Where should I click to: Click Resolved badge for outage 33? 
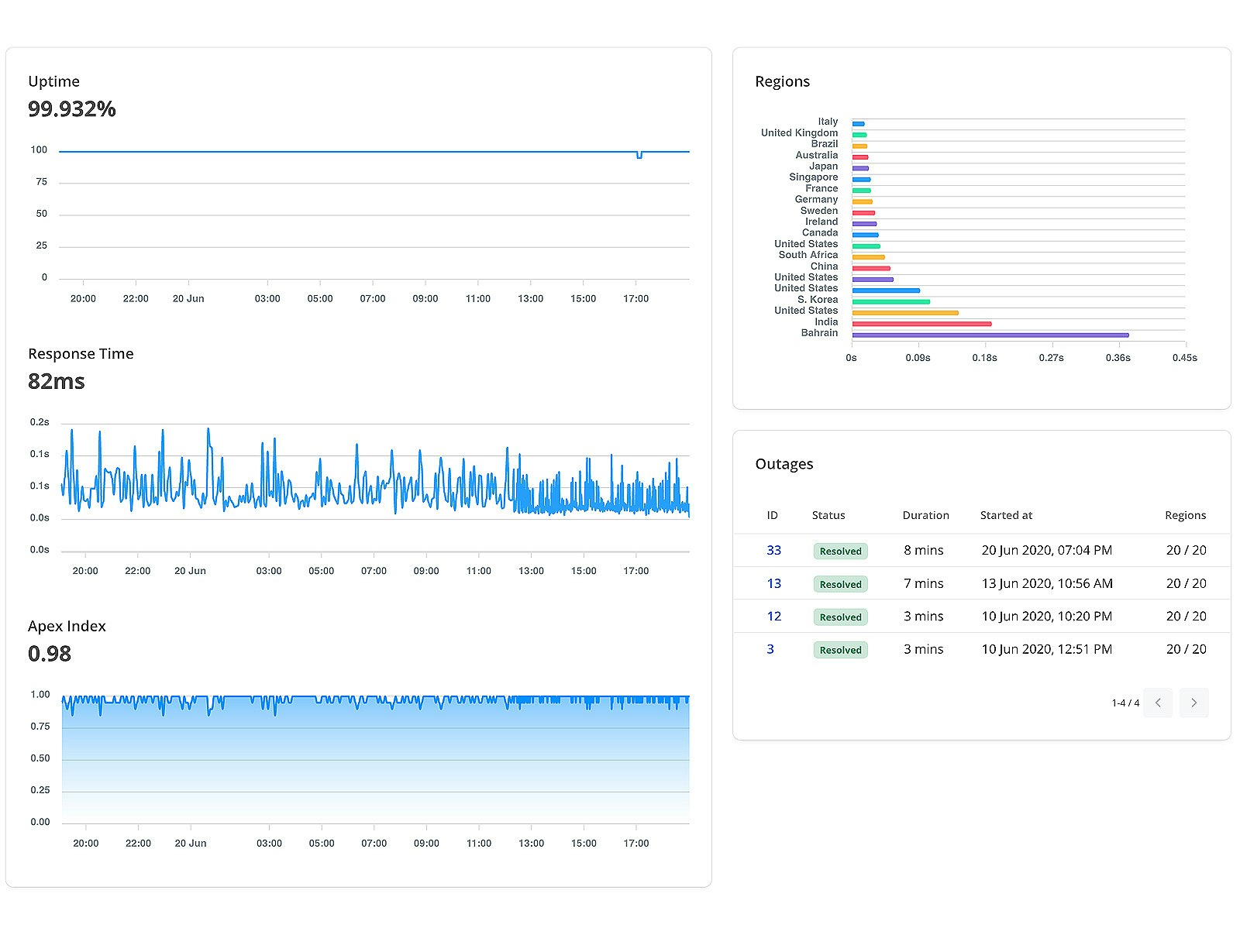coord(840,551)
